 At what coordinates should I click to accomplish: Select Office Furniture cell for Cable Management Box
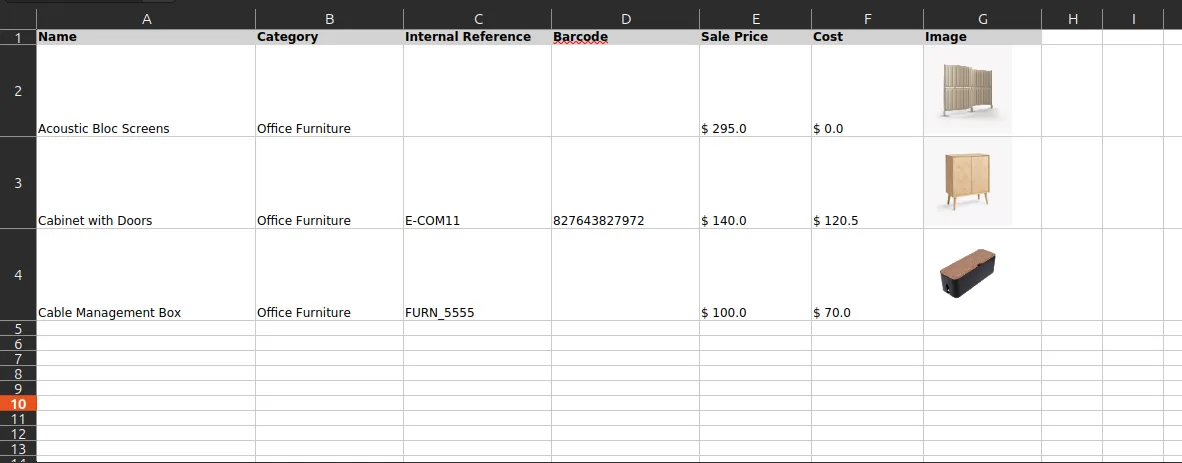(329, 274)
